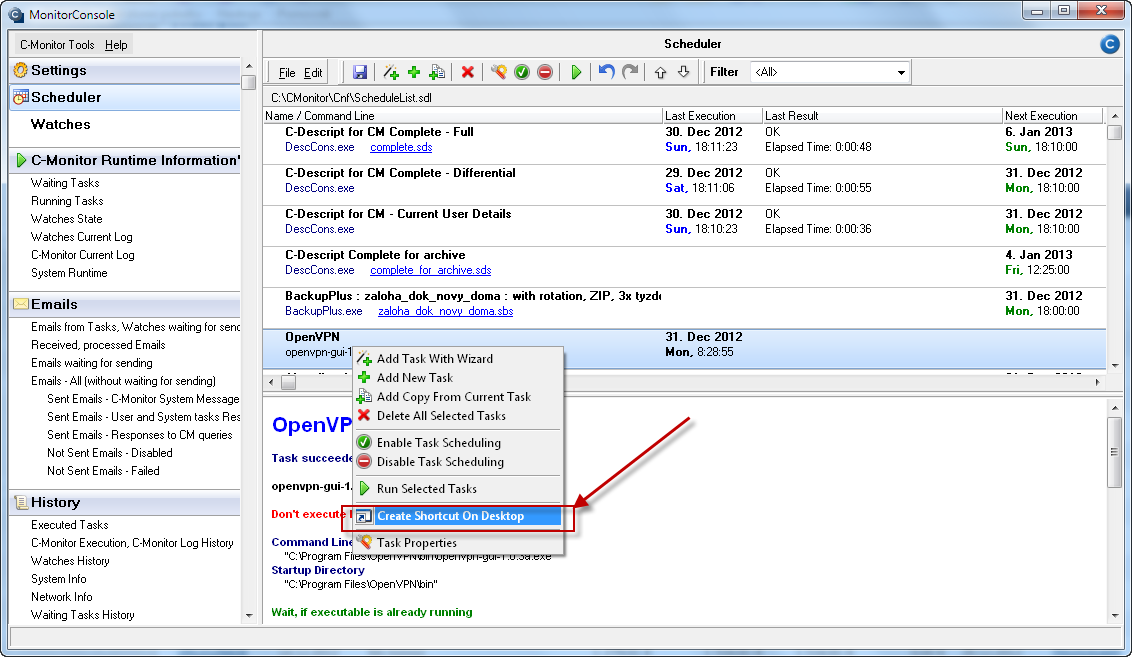The height and width of the screenshot is (657, 1132).
Task: Click the Settings gear icon in sidebar
Action: pos(20,70)
